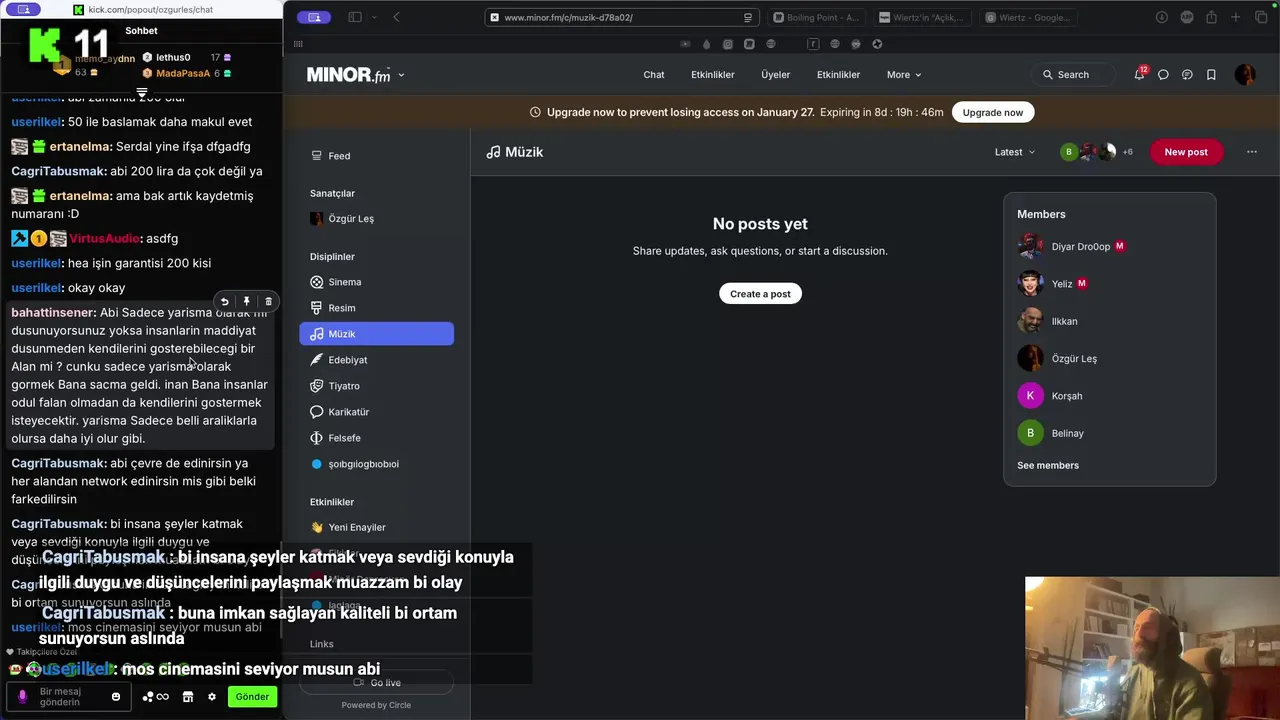Open profile avatar menu in header
This screenshot has width=1280, height=720.
pos(1245,74)
